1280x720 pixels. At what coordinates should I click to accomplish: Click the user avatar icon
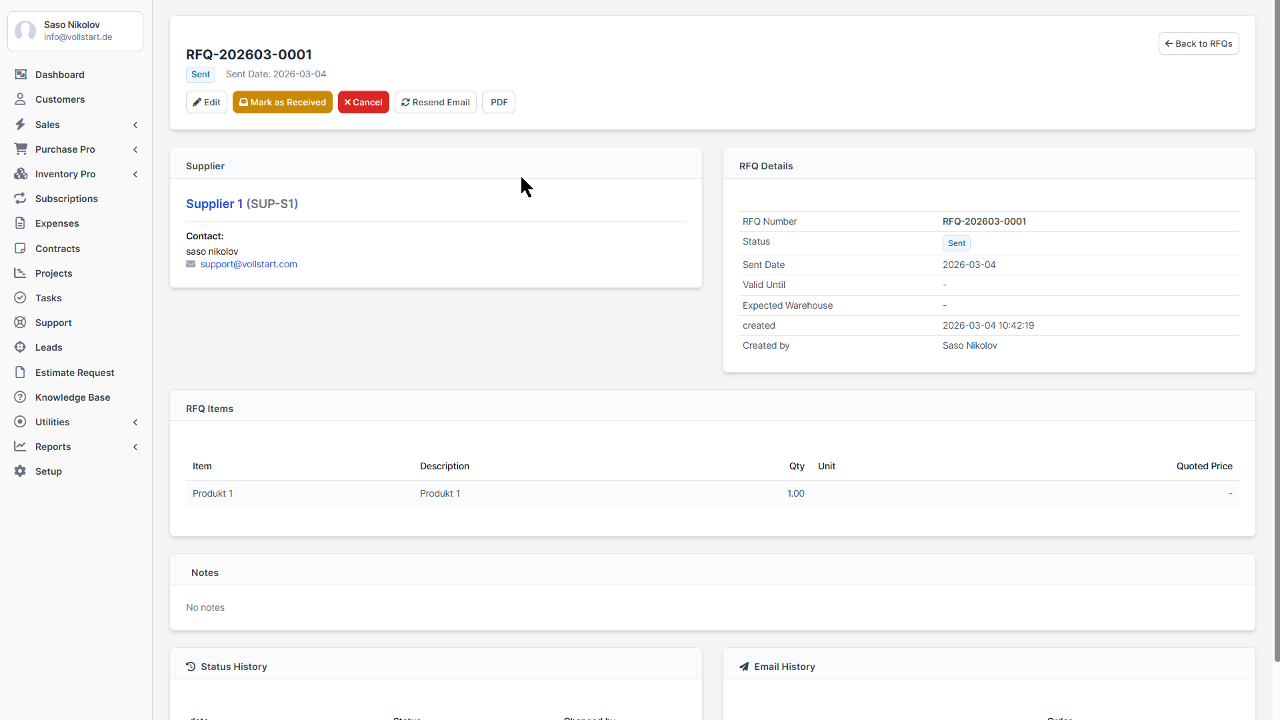coord(25,31)
